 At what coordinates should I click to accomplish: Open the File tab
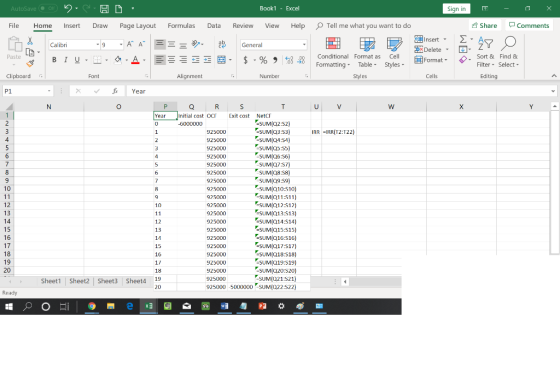click(x=14, y=26)
